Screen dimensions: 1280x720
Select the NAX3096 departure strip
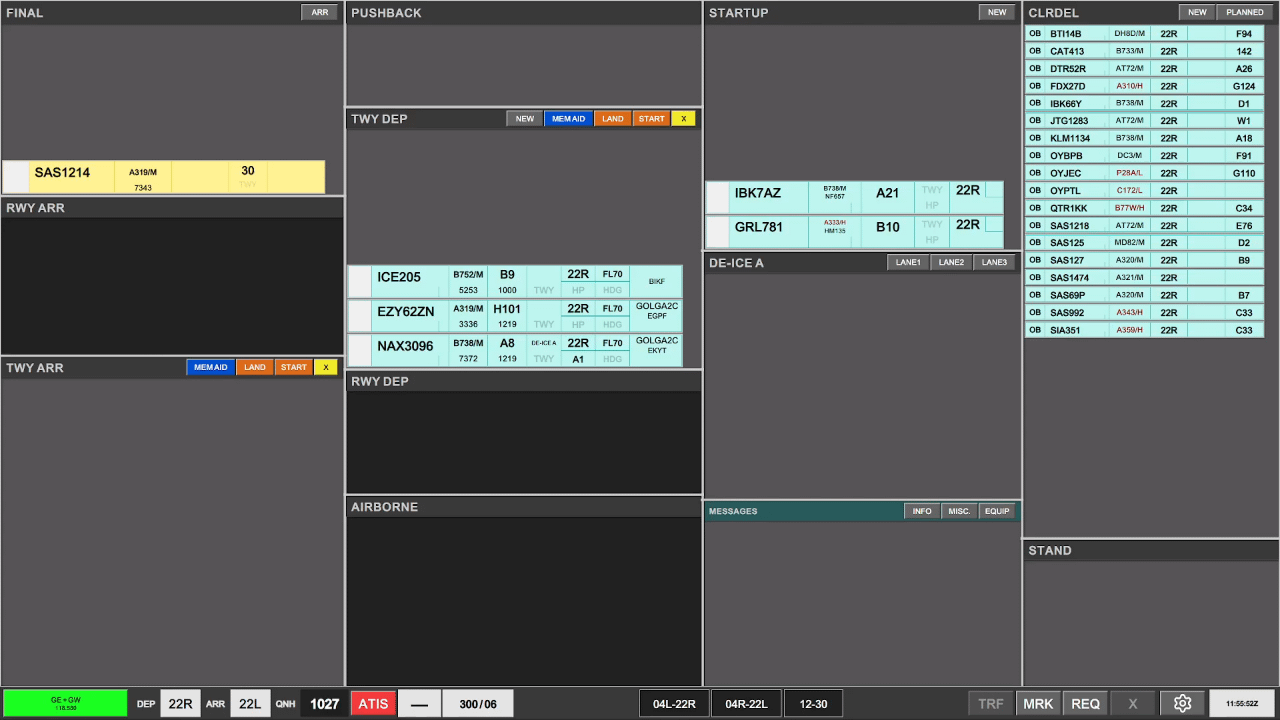515,350
